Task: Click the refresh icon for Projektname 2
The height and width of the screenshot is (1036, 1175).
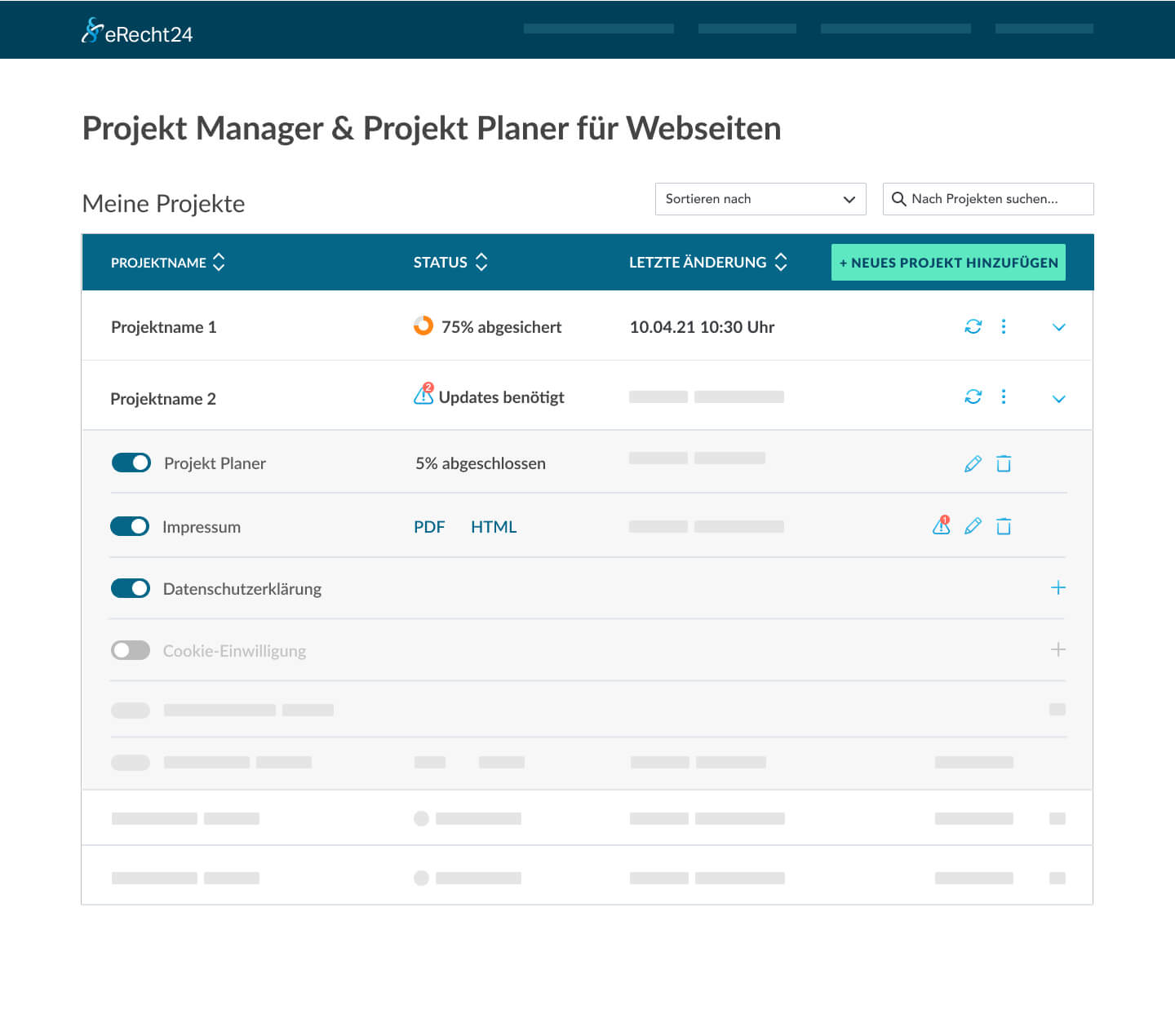Action: [973, 396]
